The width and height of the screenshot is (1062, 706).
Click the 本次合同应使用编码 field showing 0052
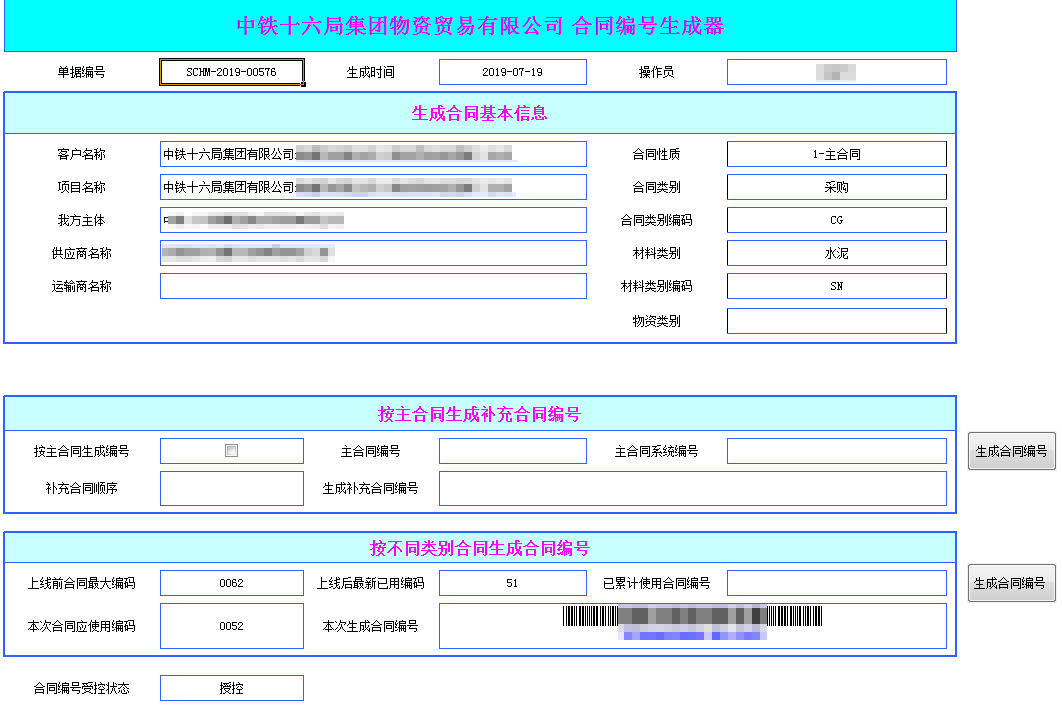click(232, 626)
